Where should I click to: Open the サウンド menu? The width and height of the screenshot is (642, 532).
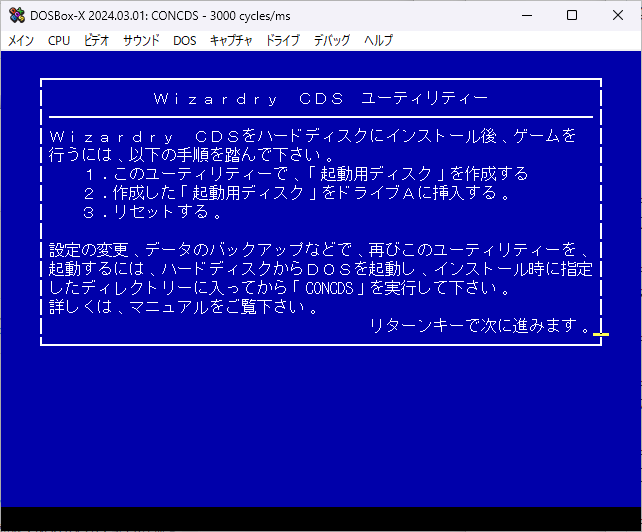click(x=141, y=41)
